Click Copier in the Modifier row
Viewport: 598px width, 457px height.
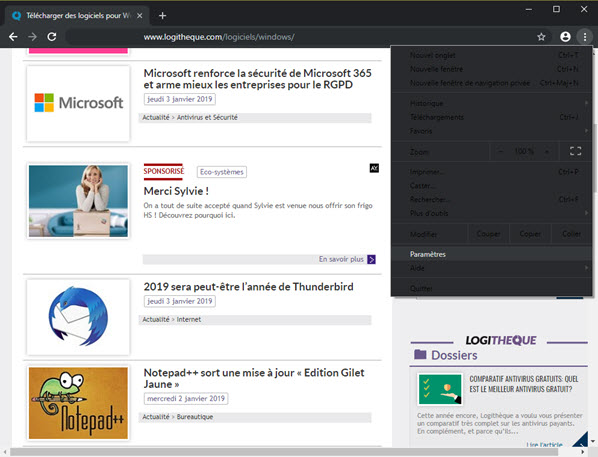point(530,234)
